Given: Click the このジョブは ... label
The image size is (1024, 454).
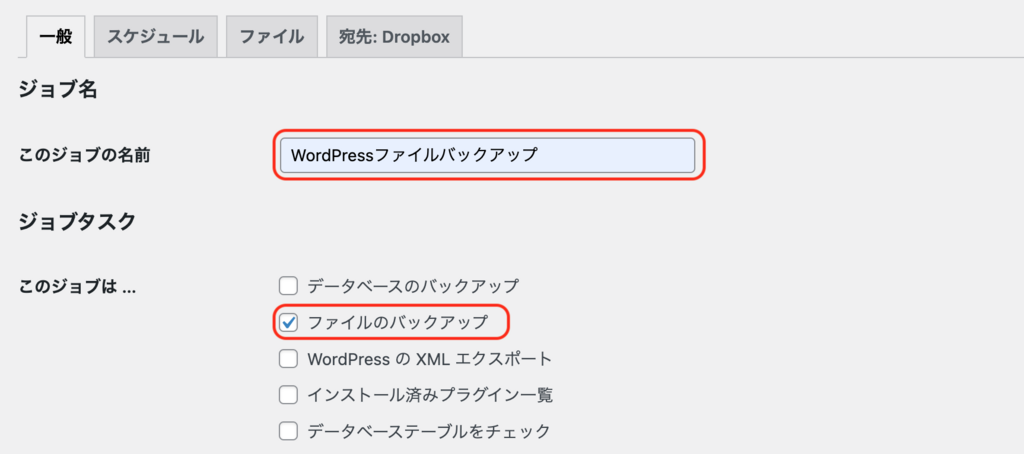Looking at the screenshot, I should [77, 286].
